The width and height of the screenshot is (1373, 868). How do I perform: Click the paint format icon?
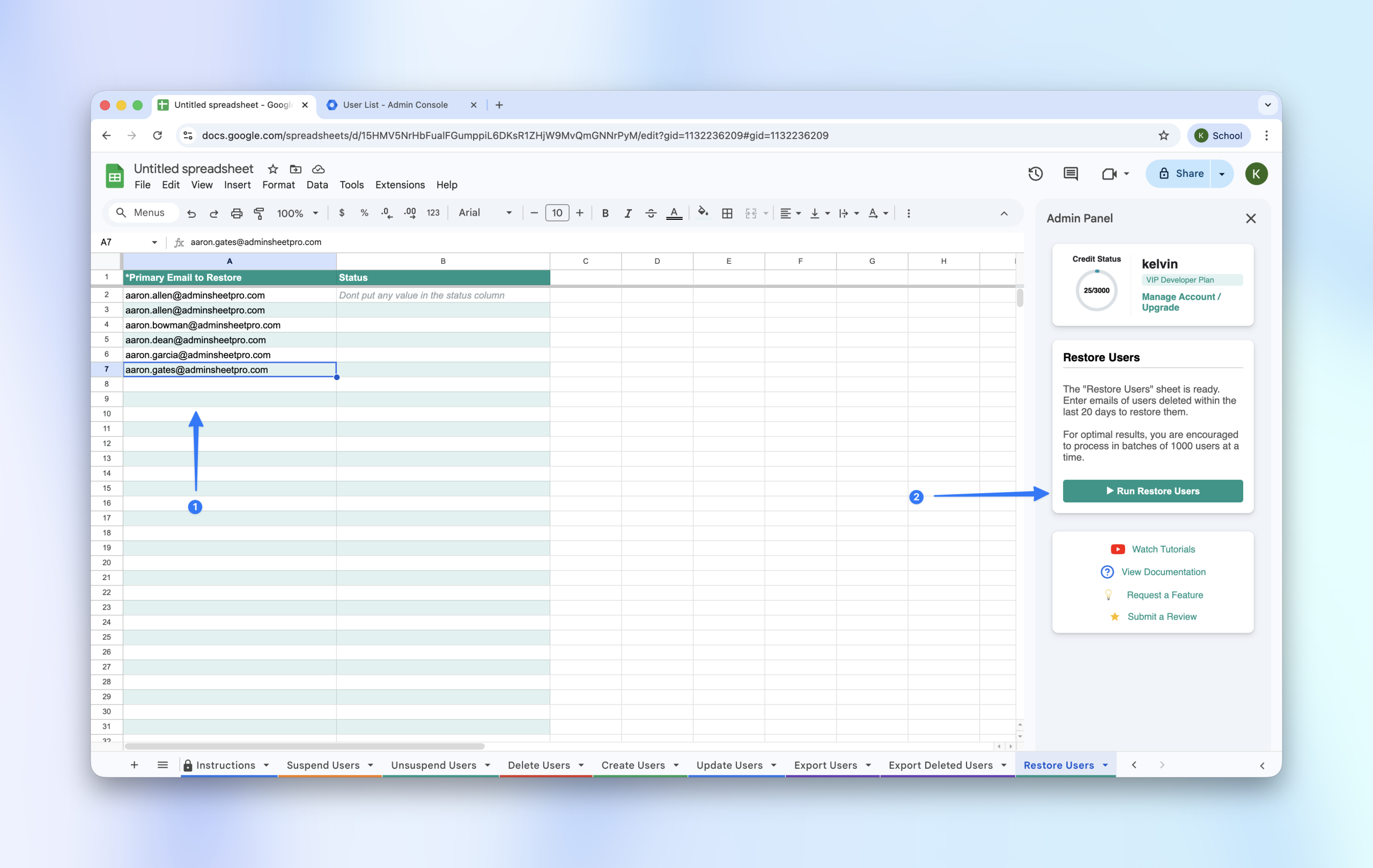259,213
